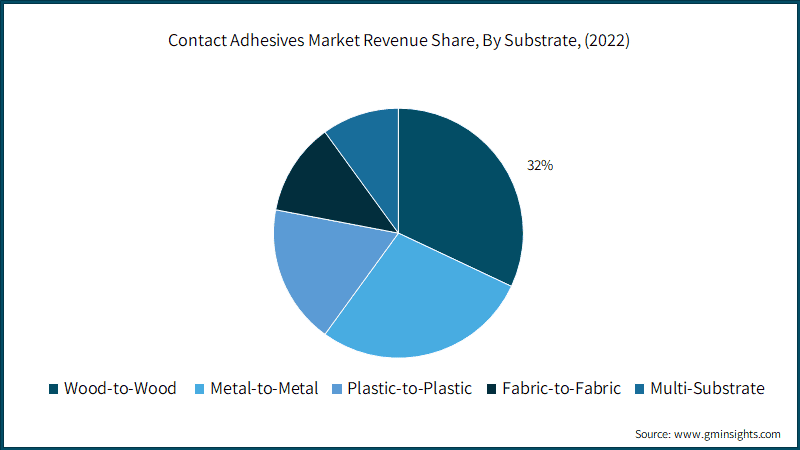This screenshot has width=800, height=450.
Task: Click the 32% data label
Action: click(x=540, y=165)
